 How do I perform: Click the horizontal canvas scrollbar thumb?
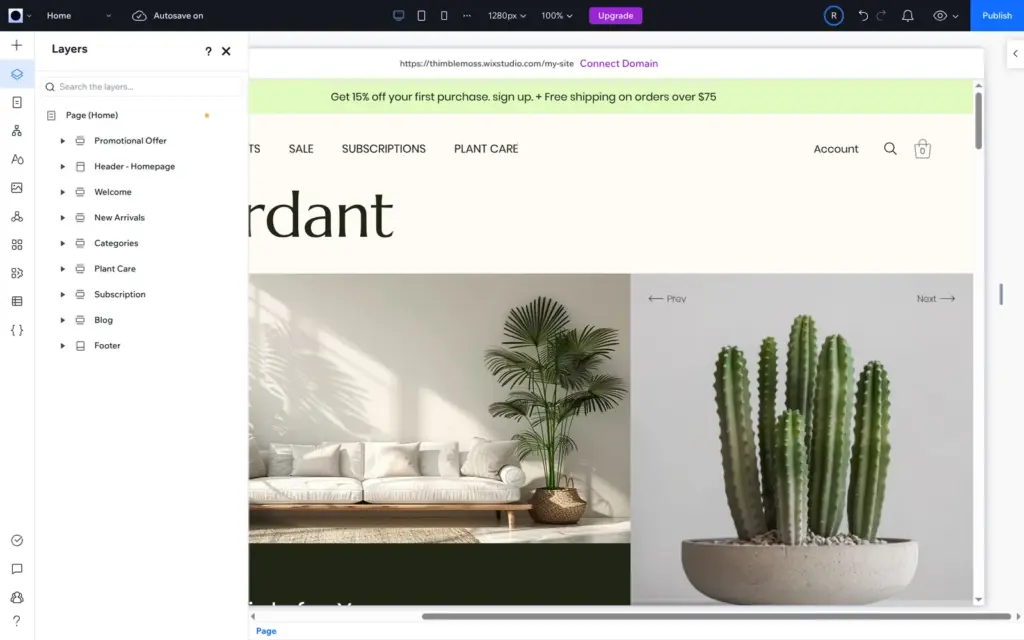[716, 616]
